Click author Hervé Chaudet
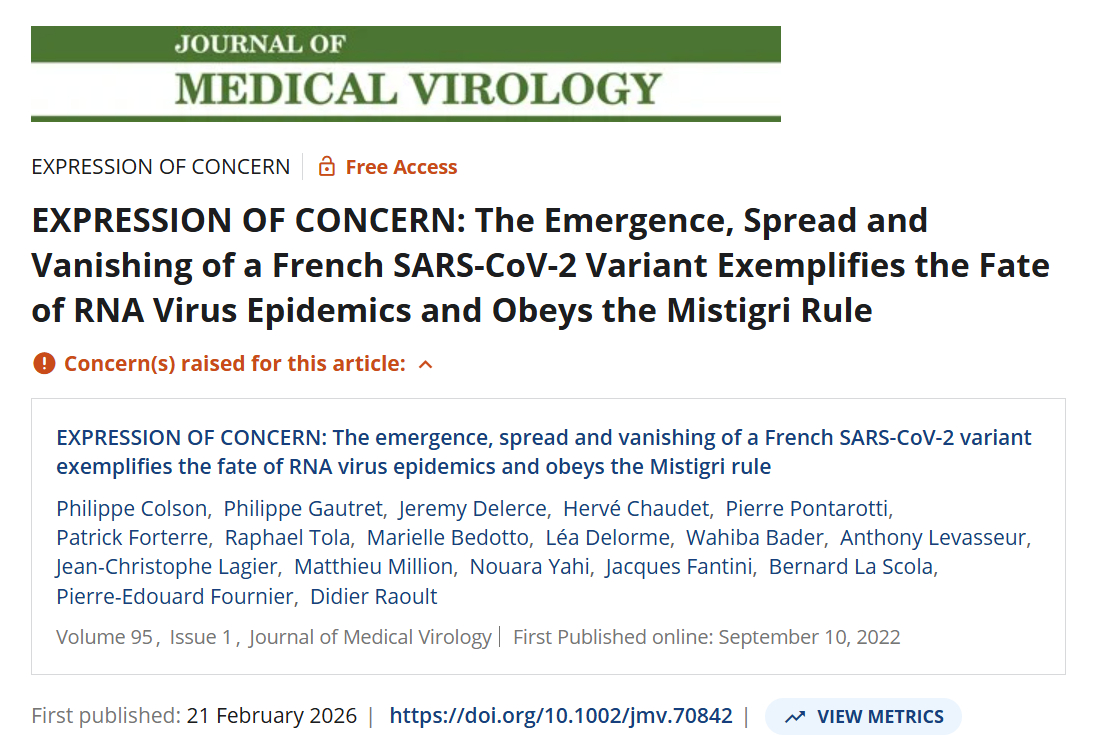Viewport: 1100px width, 744px height. click(x=634, y=507)
